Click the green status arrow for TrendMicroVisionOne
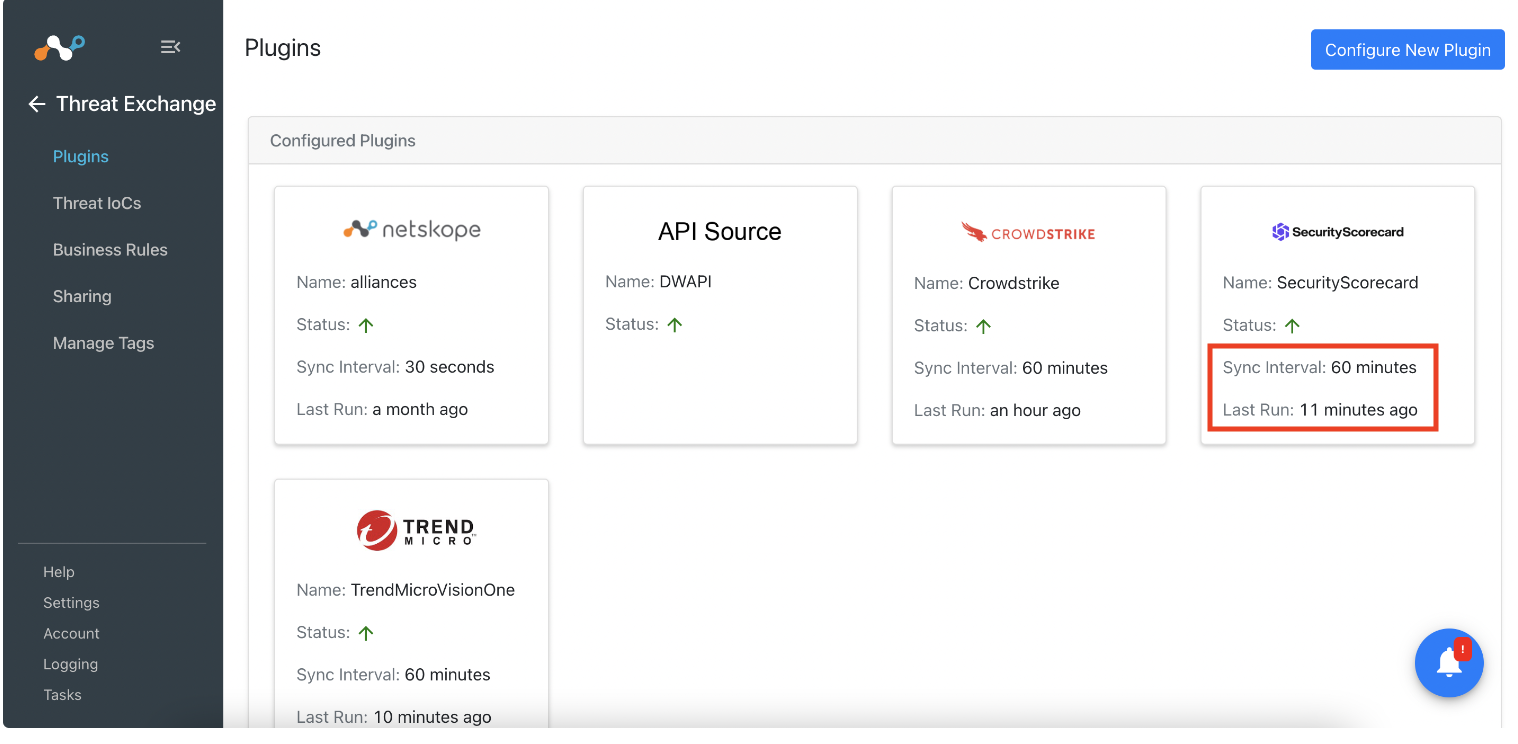The width and height of the screenshot is (1518, 744). [366, 633]
